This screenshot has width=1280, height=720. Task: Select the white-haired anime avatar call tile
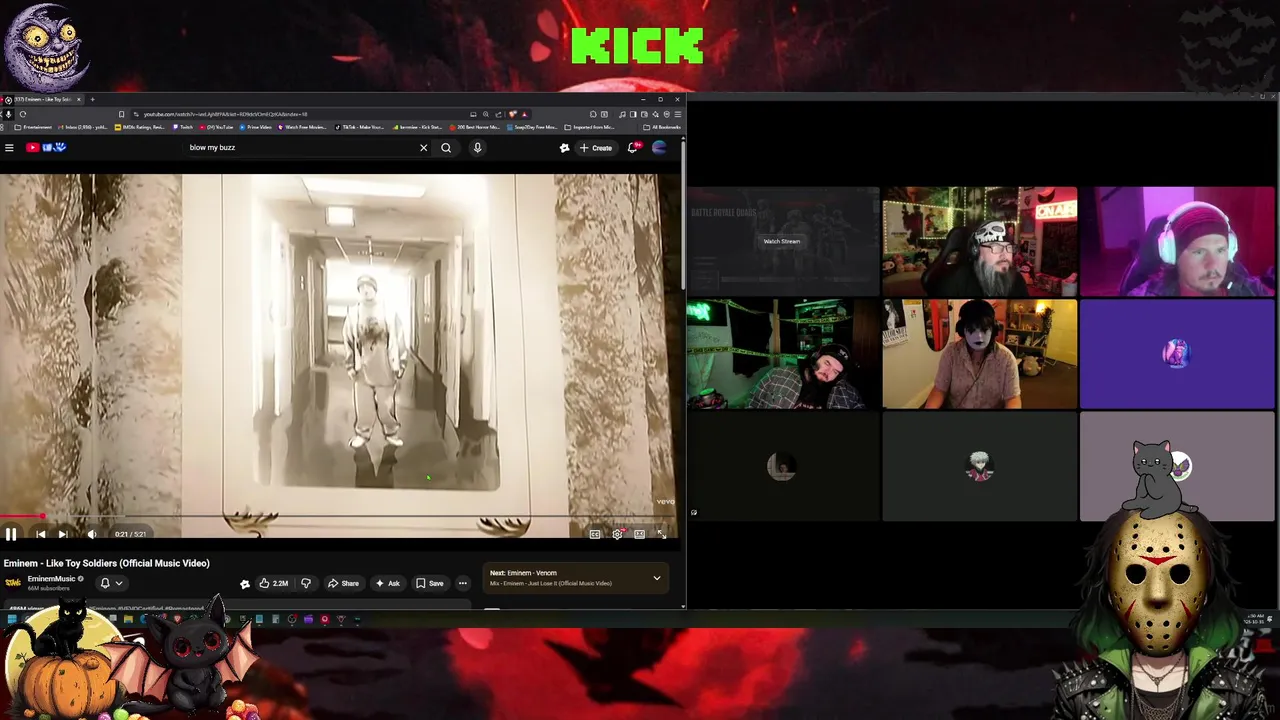[x=980, y=467]
